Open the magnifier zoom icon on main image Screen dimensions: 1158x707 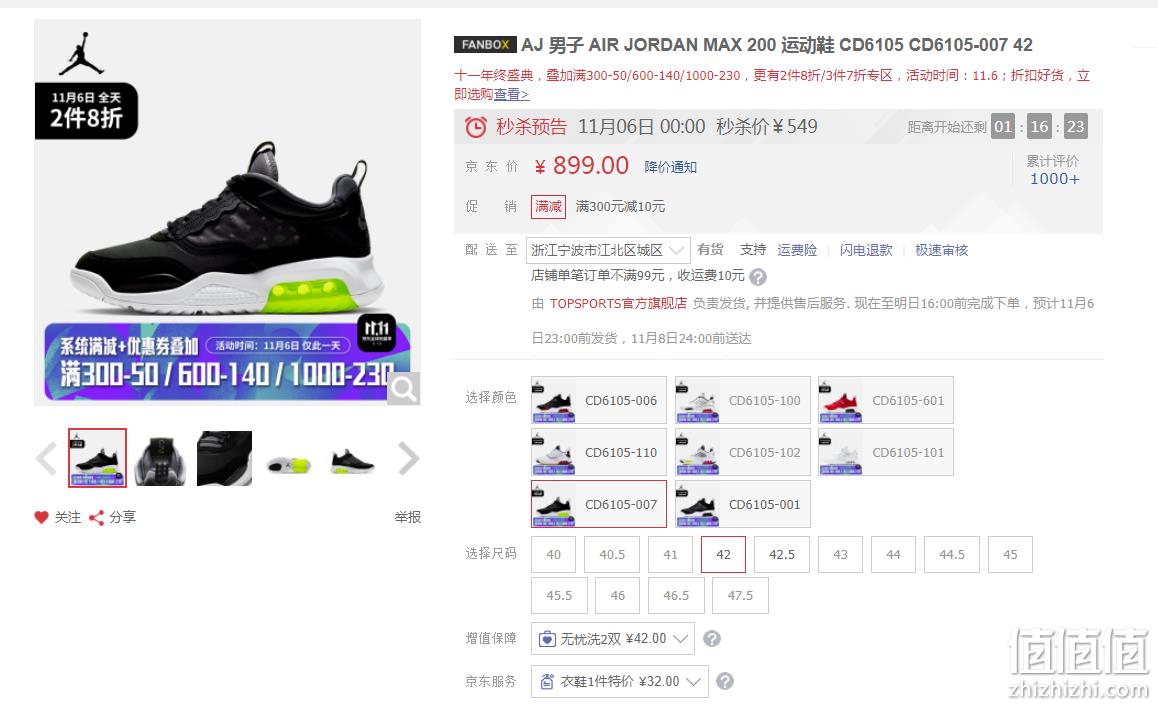403,388
